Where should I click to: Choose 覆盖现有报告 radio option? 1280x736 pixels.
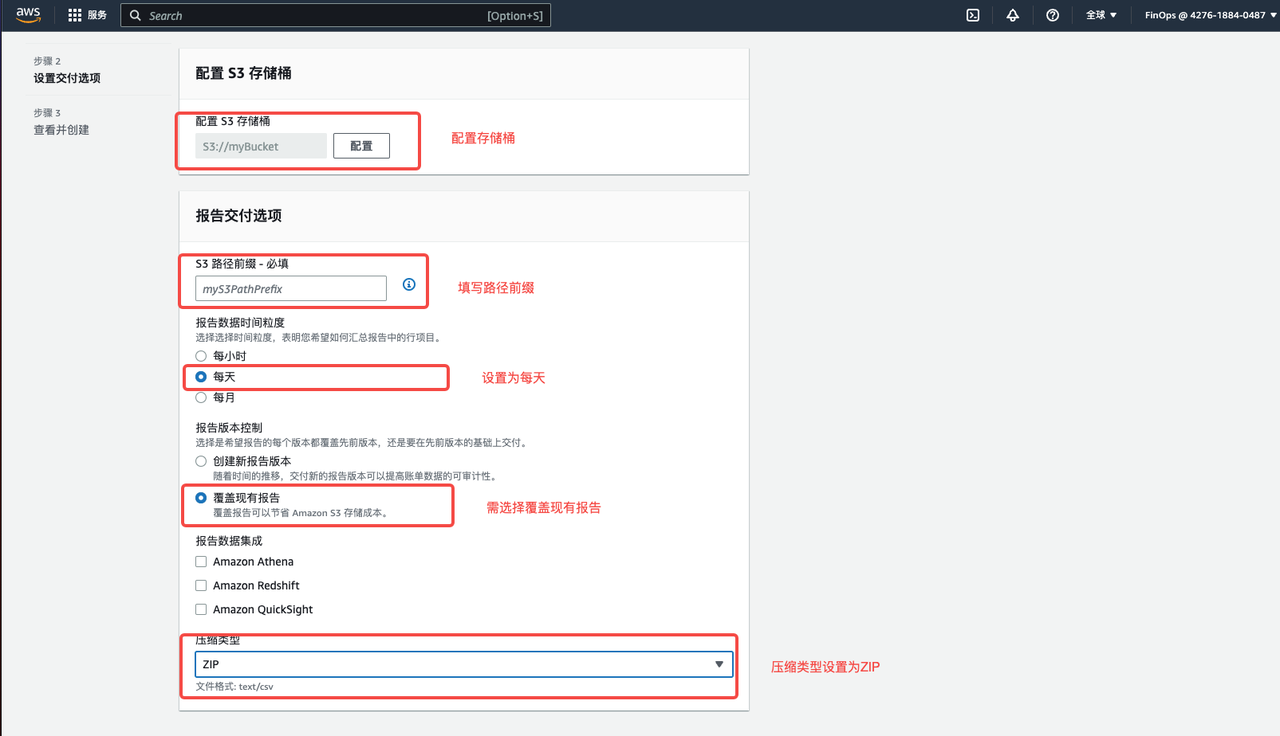pyautogui.click(x=201, y=497)
